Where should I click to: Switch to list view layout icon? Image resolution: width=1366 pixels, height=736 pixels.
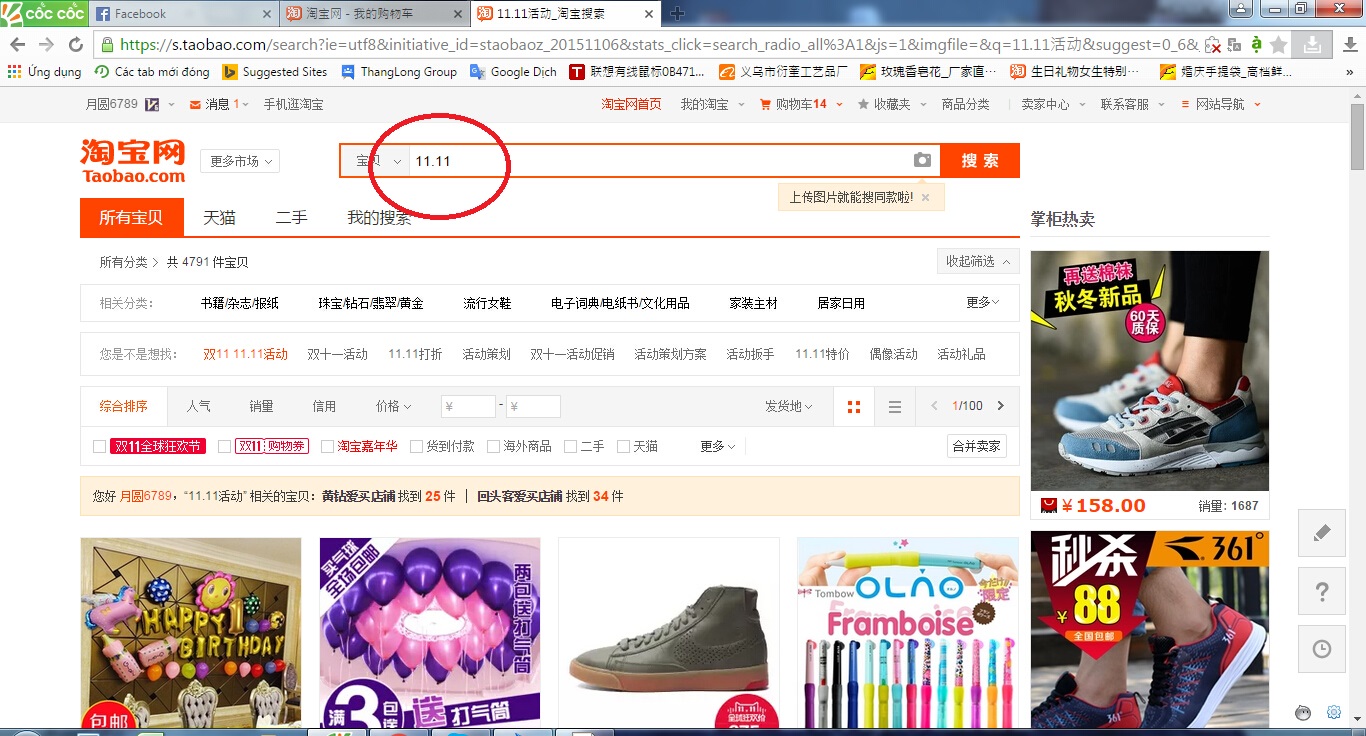(895, 407)
